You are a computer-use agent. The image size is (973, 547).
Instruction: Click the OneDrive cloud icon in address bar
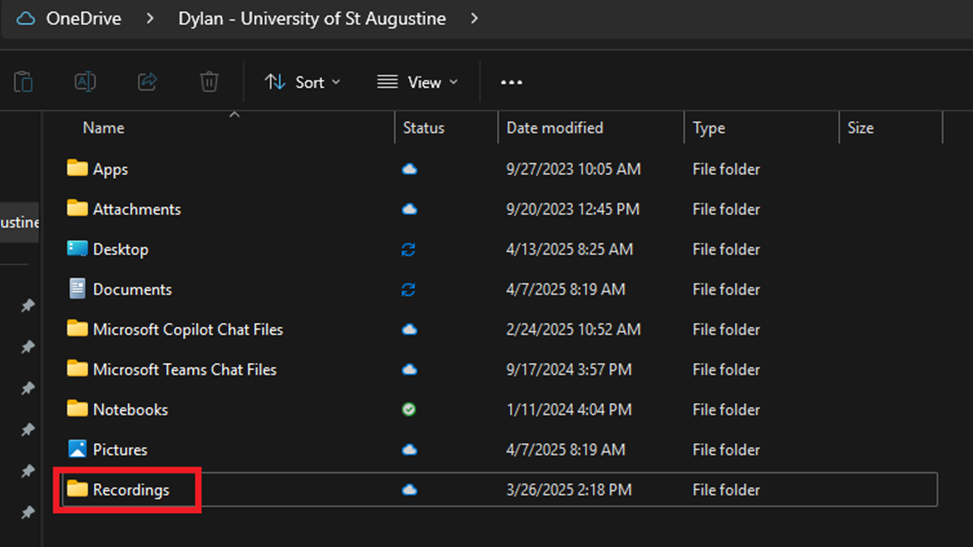[25, 19]
